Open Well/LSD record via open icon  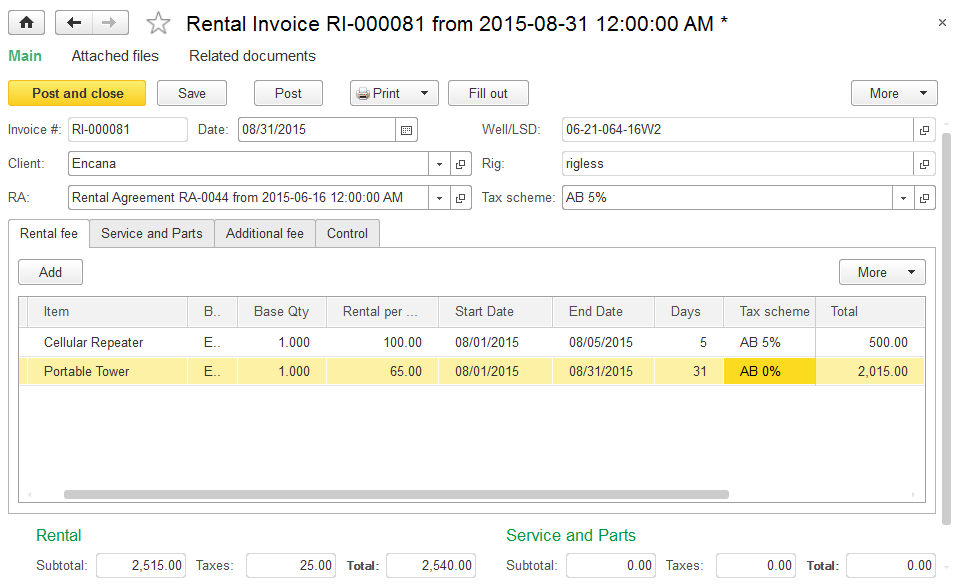point(925,130)
